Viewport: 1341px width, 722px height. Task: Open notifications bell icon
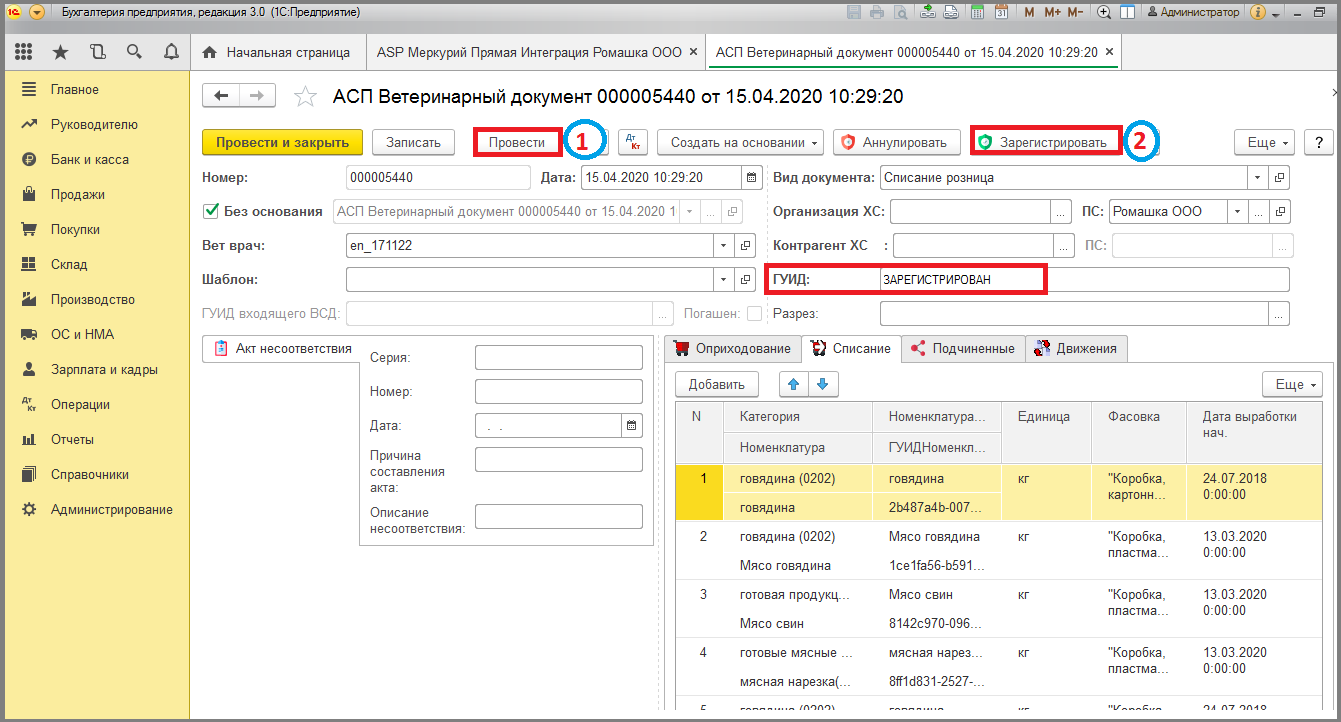click(171, 52)
